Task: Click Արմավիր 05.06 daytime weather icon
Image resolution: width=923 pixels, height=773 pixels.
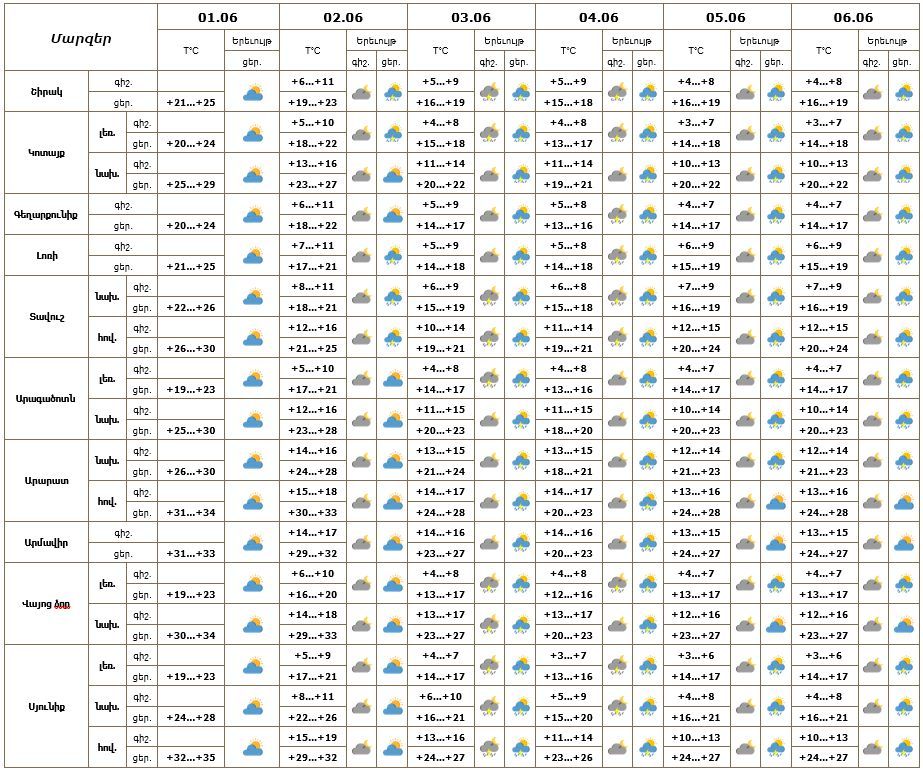Action: pyautogui.click(x=776, y=543)
